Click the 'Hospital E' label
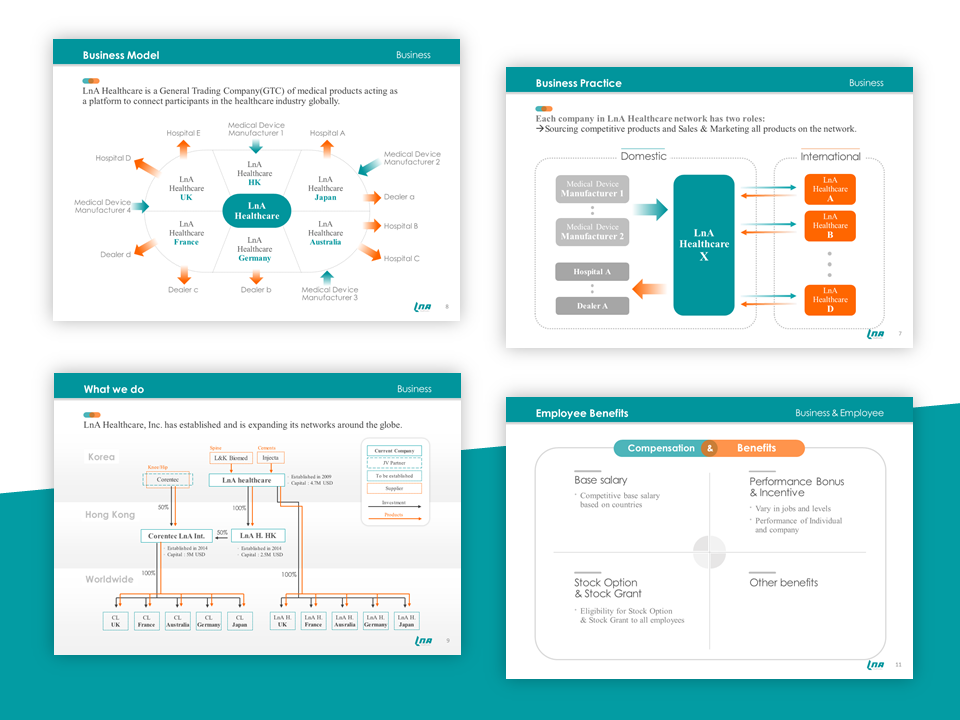The image size is (960, 720). point(183,133)
